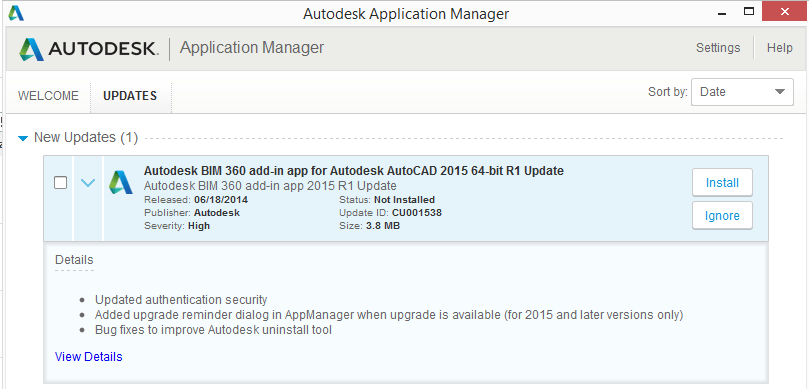Open Settings

718,48
